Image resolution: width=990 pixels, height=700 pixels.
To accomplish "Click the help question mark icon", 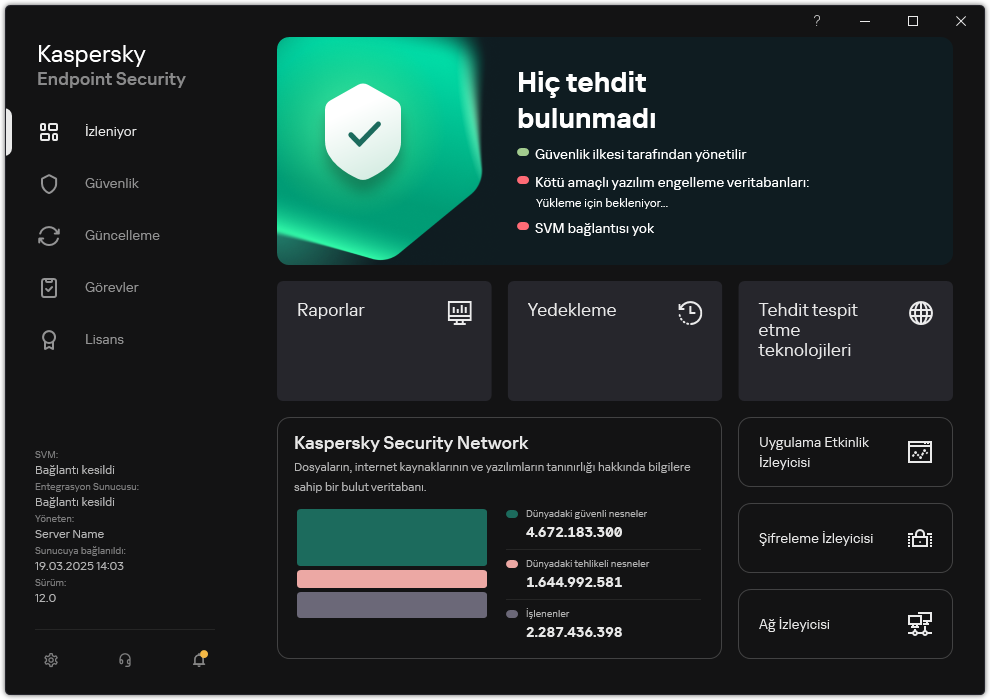I will coord(817,21).
